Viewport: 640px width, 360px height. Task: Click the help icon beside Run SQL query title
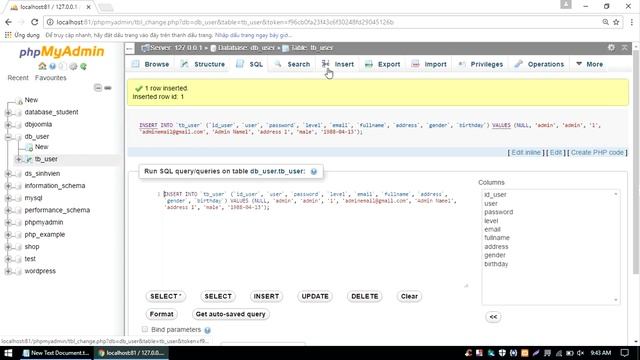click(313, 171)
